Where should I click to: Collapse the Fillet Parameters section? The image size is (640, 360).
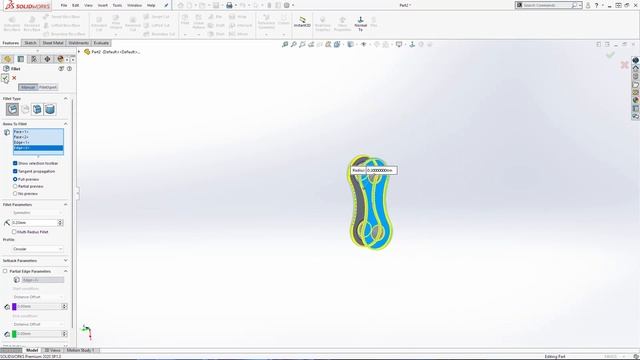point(65,204)
